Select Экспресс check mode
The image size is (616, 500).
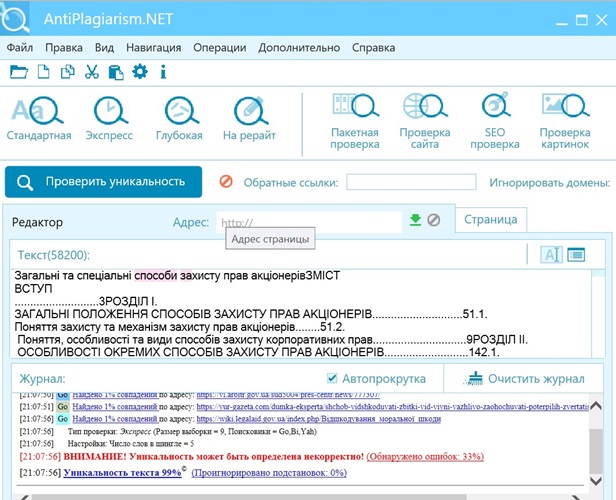coord(109,119)
